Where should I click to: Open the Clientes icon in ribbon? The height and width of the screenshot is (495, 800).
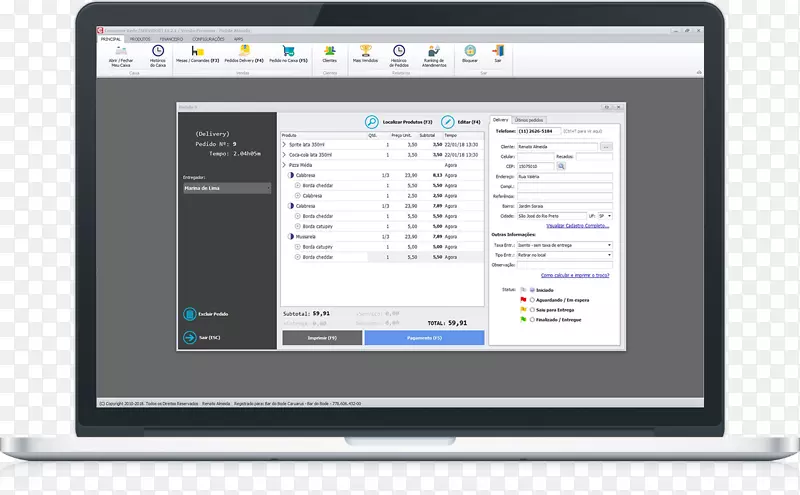click(x=330, y=51)
